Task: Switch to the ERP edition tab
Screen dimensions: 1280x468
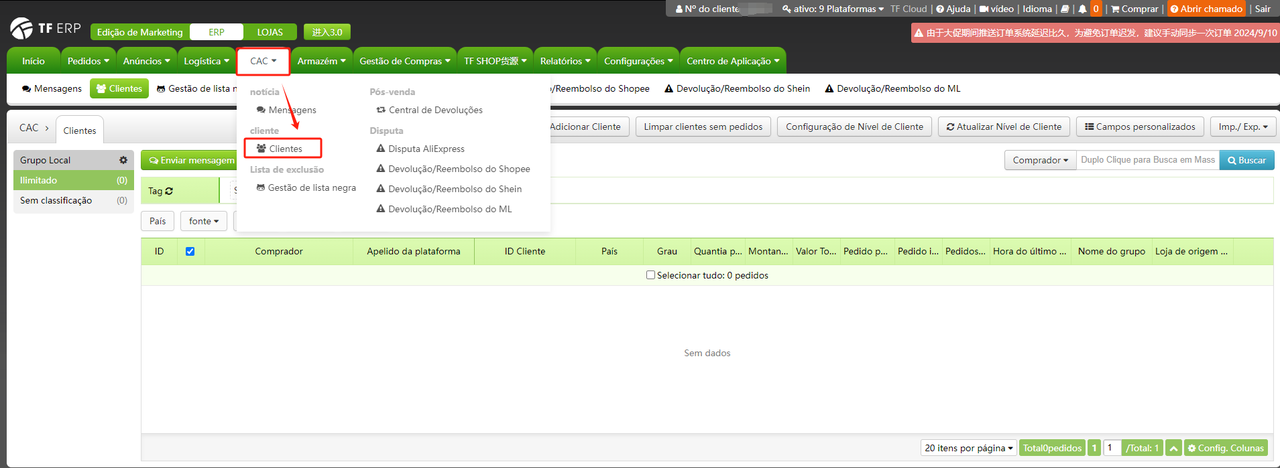Action: tap(215, 32)
